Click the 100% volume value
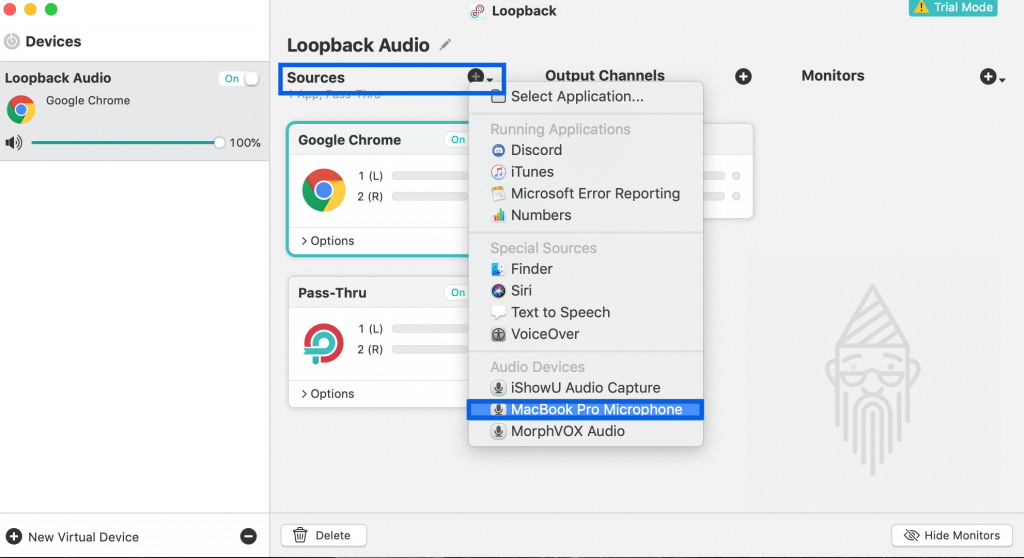Viewport: 1024px width, 558px height. click(x=245, y=143)
